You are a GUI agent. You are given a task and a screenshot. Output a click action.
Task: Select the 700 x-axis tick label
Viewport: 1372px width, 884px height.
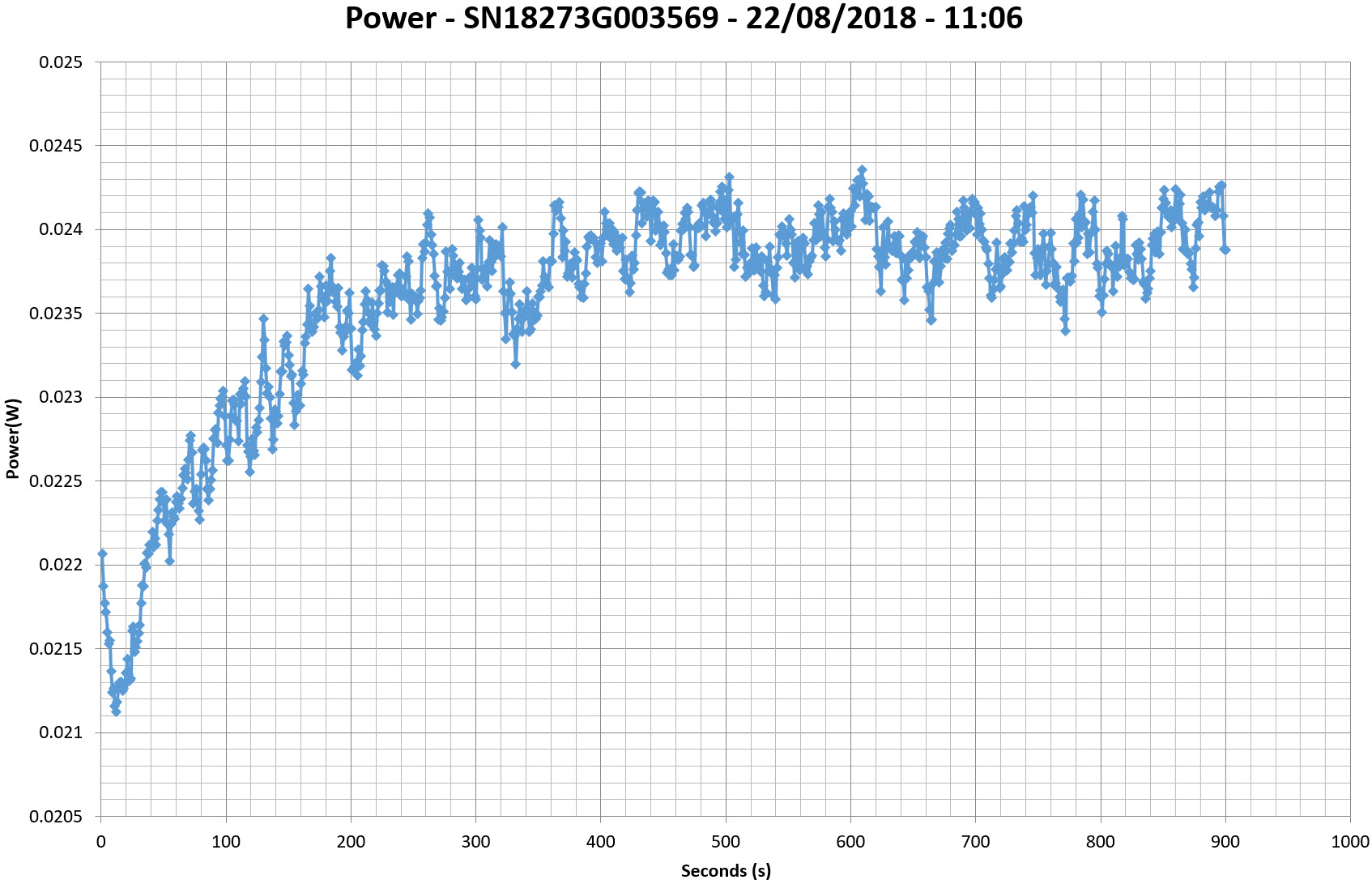(975, 842)
